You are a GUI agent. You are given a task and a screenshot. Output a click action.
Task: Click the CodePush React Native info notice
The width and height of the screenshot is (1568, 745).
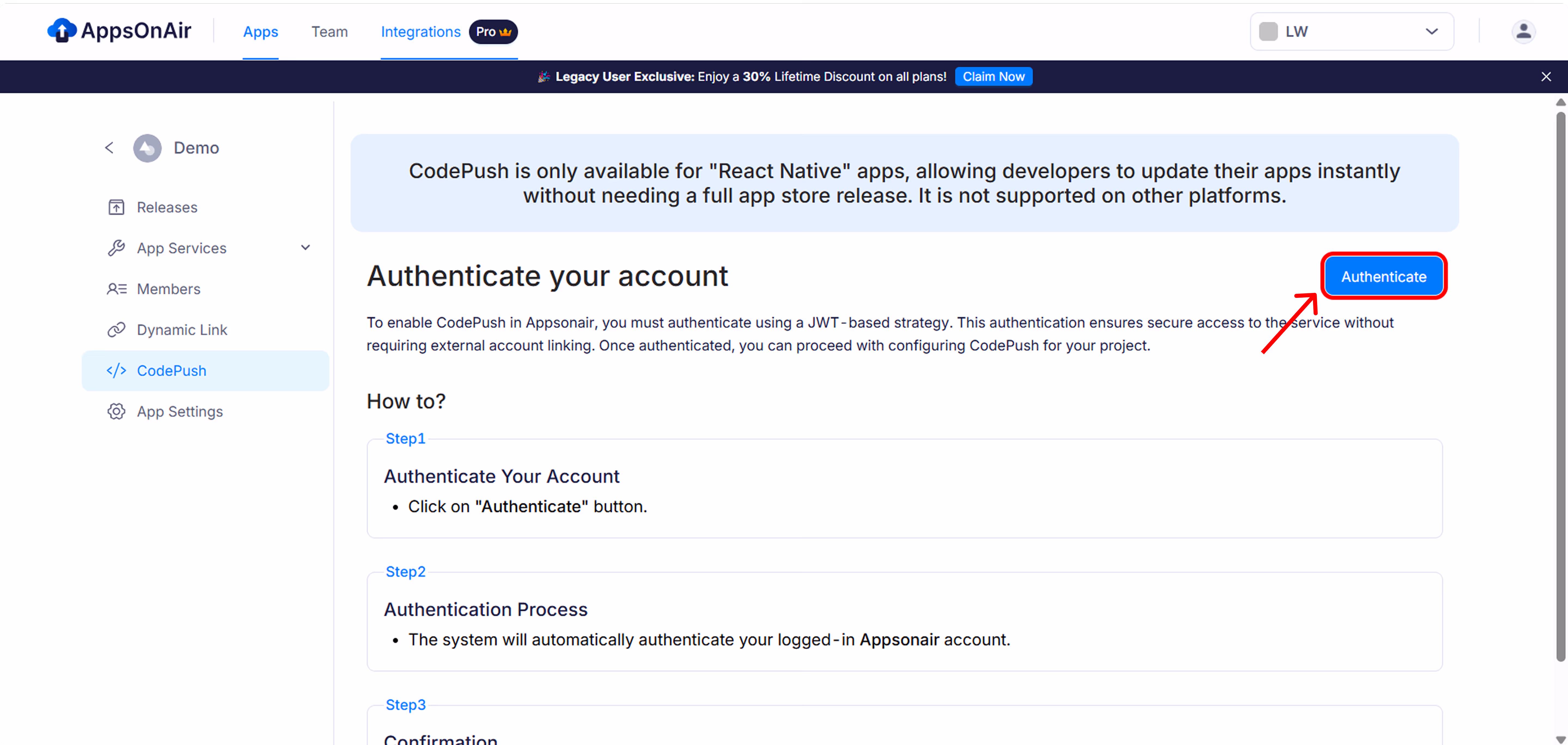point(905,183)
